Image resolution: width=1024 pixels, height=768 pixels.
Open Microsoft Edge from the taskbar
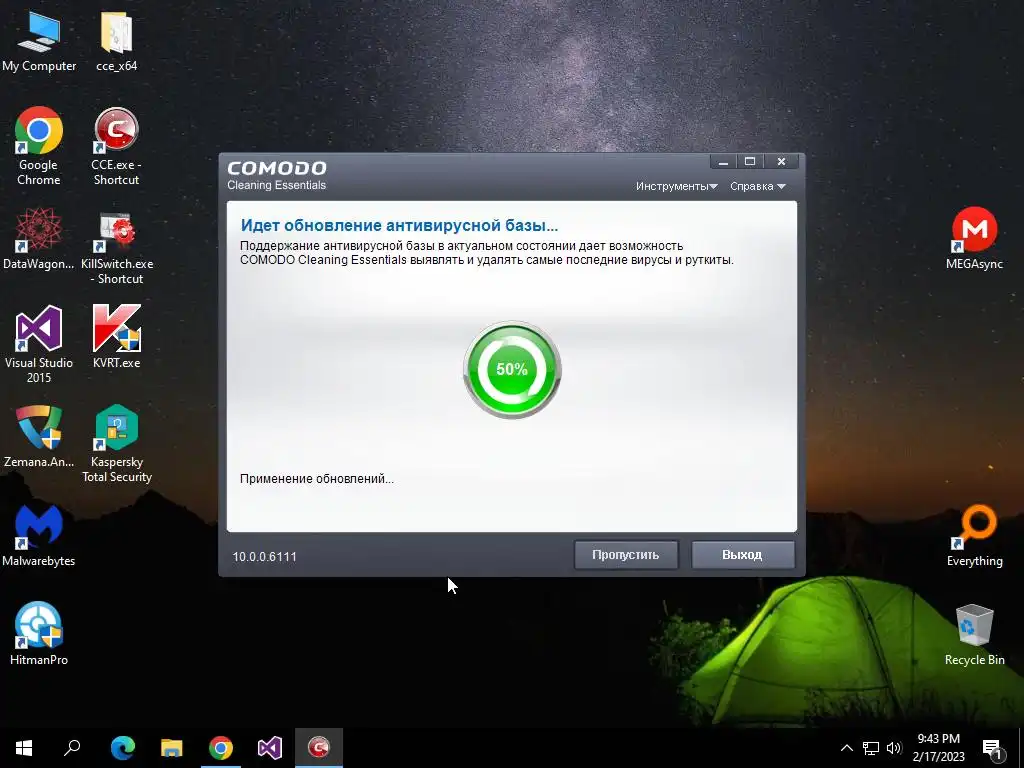click(x=123, y=748)
